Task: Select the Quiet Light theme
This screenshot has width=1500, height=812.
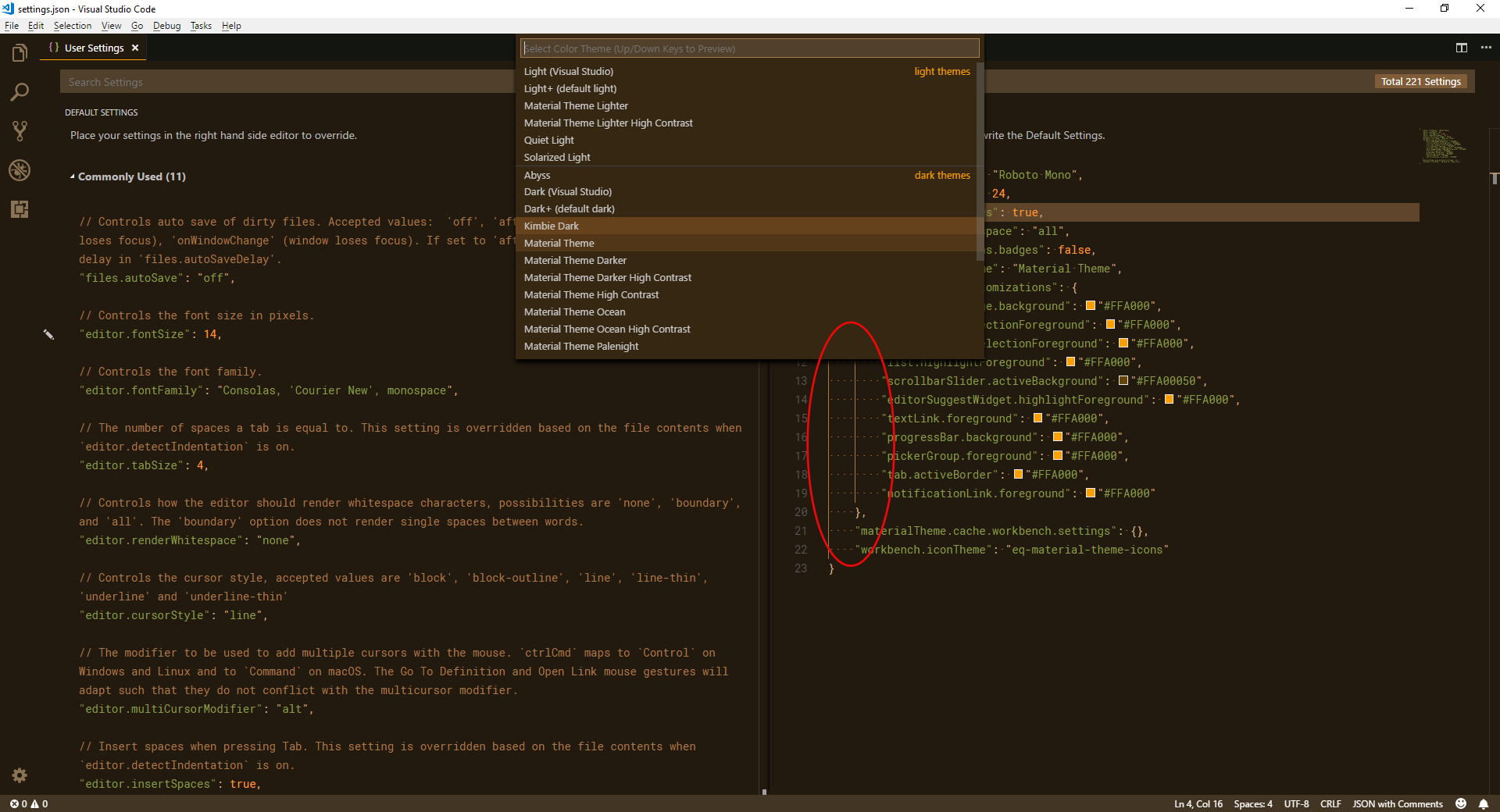Action: pos(746,140)
